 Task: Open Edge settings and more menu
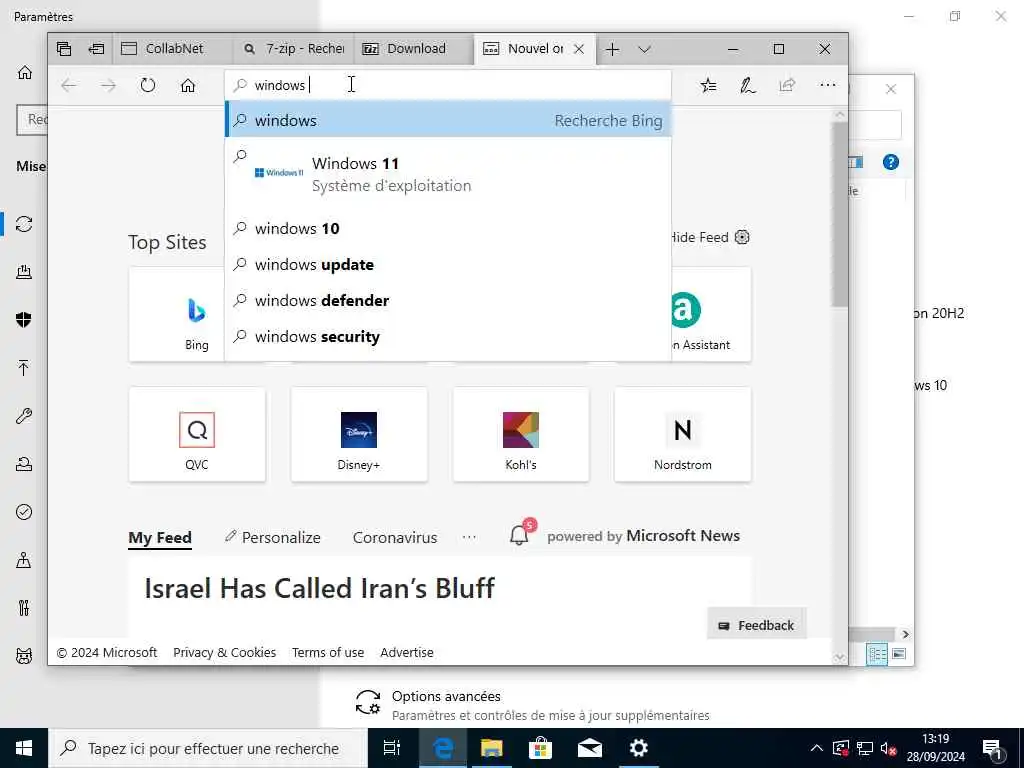pos(827,85)
